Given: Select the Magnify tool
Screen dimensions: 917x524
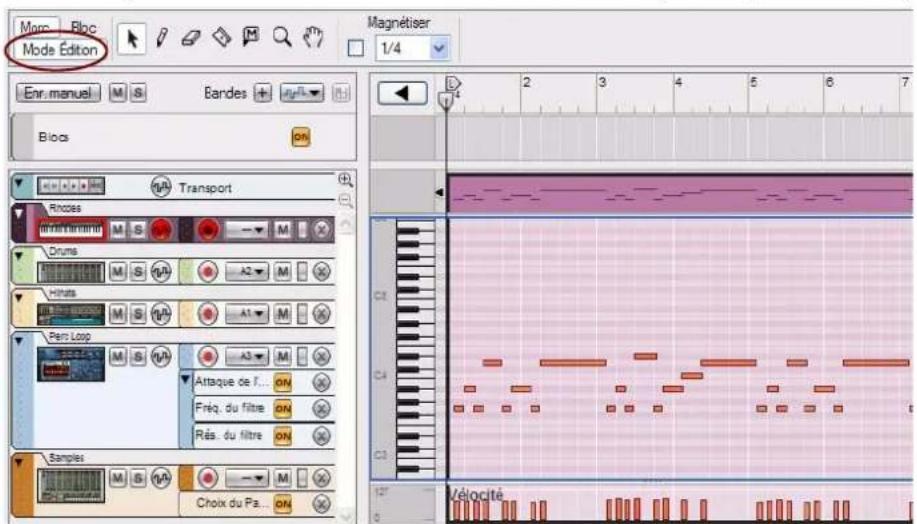Looking at the screenshot, I should tap(282, 38).
